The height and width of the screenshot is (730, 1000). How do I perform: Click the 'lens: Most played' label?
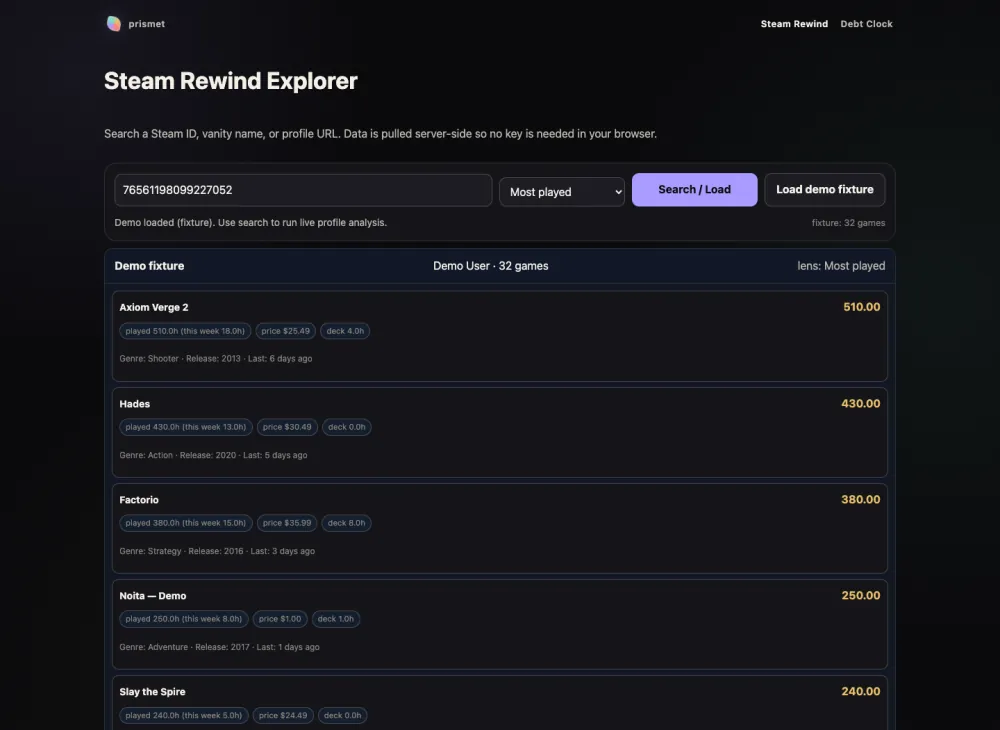tap(841, 266)
